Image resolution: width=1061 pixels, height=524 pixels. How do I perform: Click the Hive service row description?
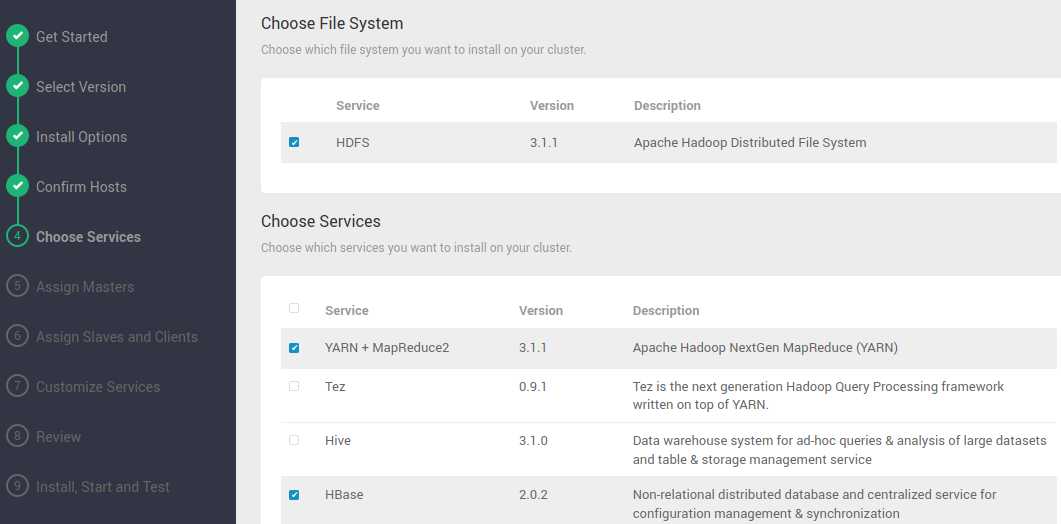tap(839, 450)
